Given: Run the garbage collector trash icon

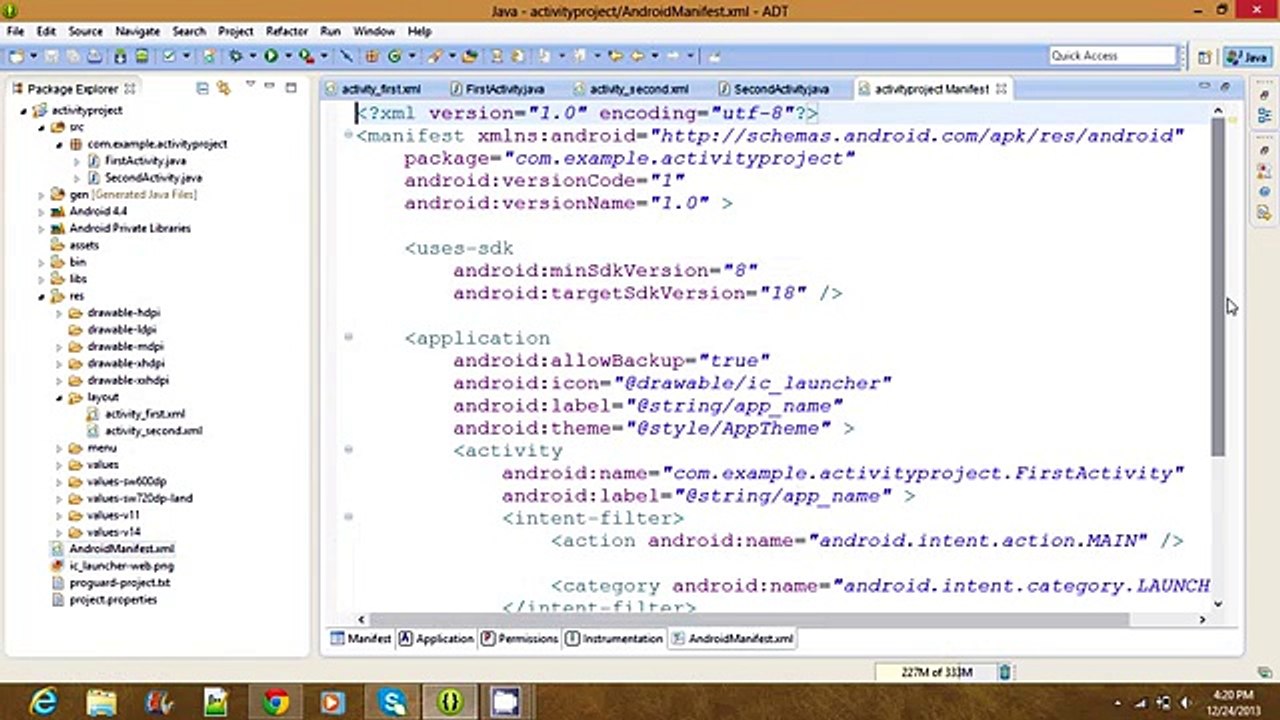Looking at the screenshot, I should click(x=1005, y=672).
